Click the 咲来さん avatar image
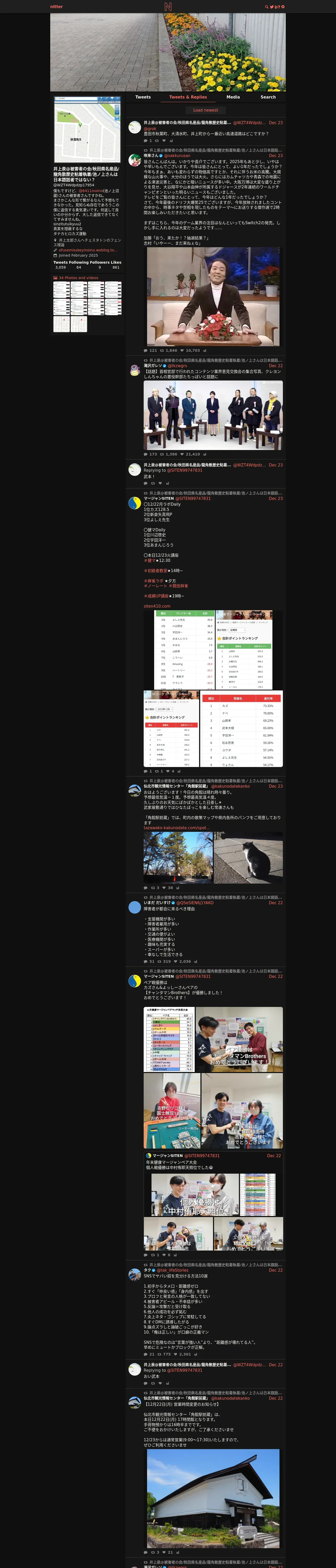The width and height of the screenshot is (336, 1568). [x=135, y=161]
